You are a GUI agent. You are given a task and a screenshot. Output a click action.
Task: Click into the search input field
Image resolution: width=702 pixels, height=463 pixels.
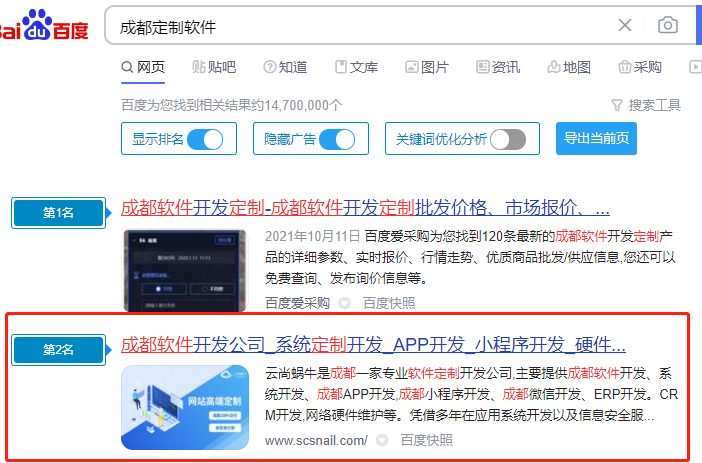(x=350, y=26)
